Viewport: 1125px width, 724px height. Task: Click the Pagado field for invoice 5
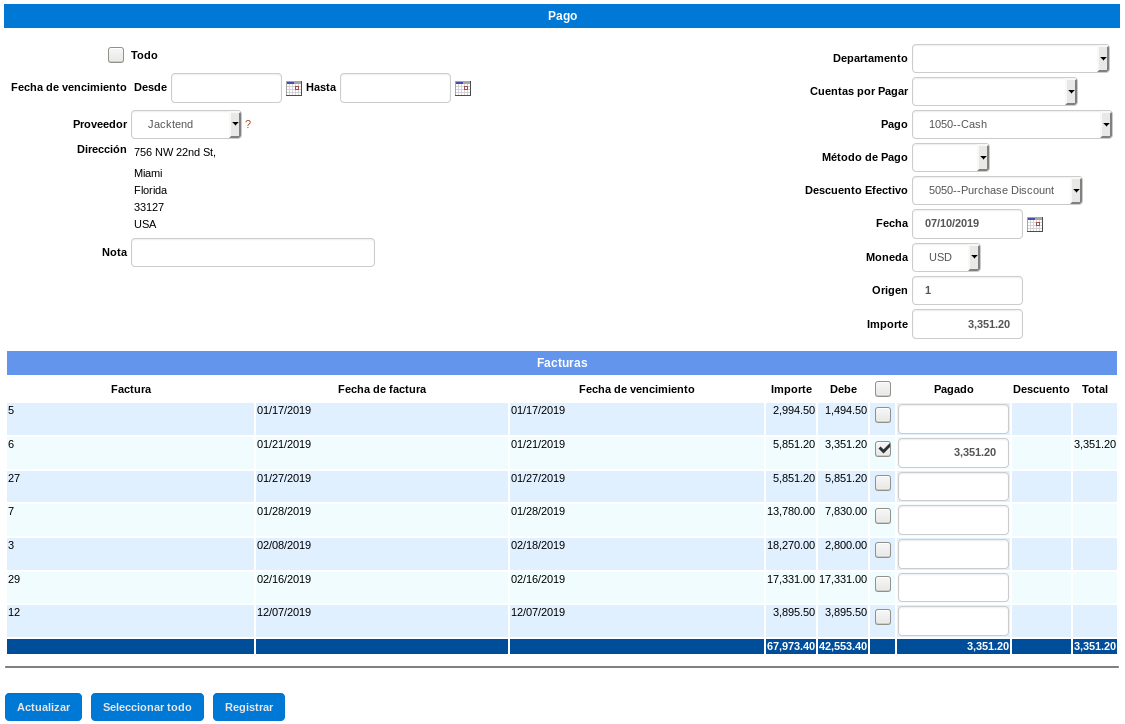point(954,419)
